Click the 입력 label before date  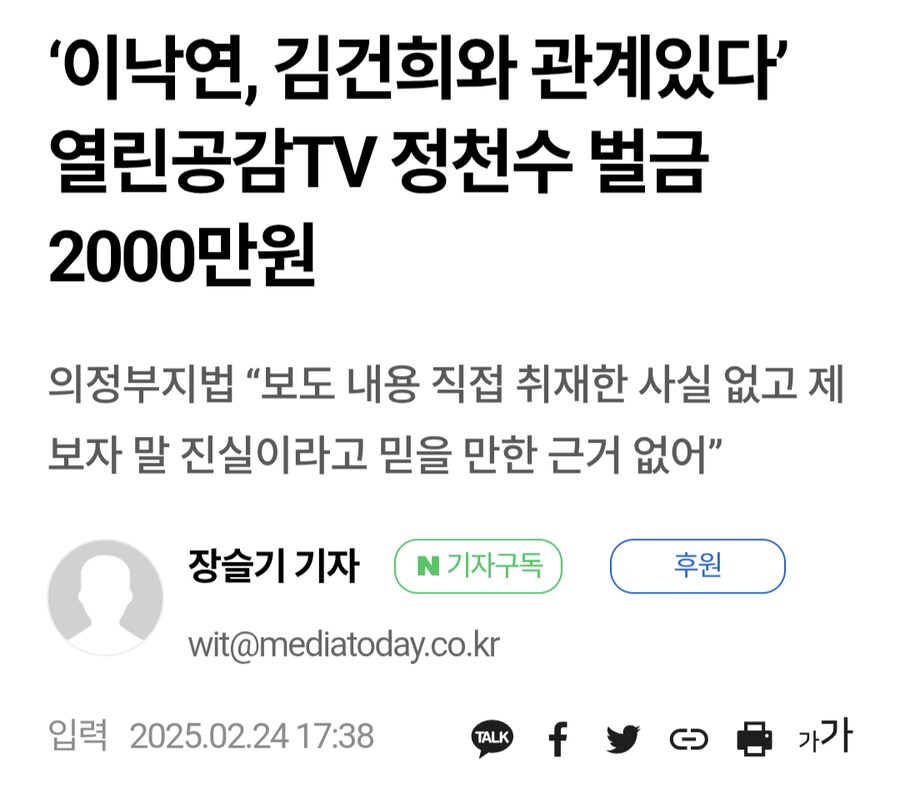[78, 735]
